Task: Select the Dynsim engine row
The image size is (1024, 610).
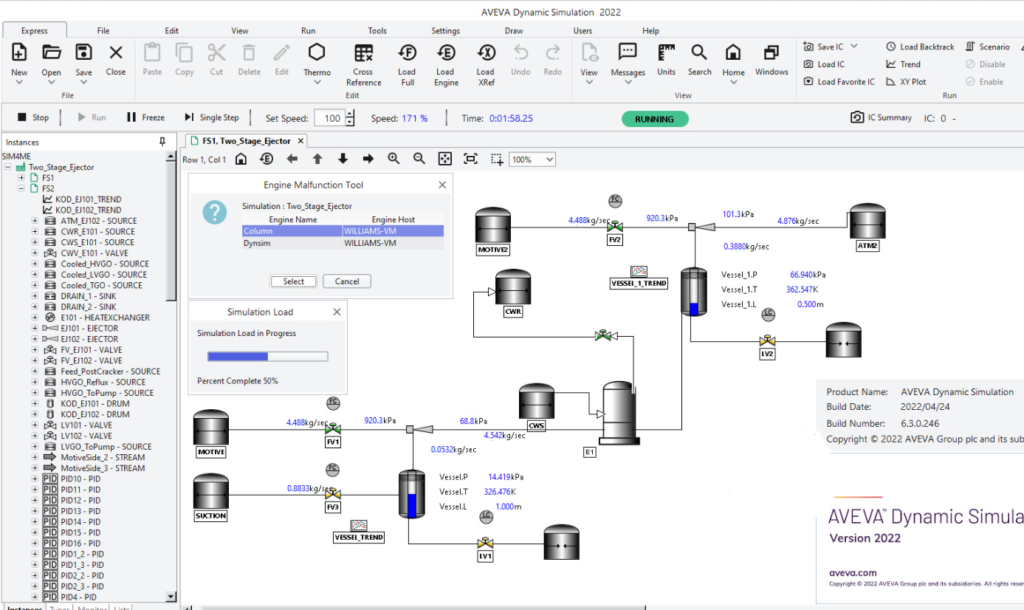Action: tap(342, 243)
